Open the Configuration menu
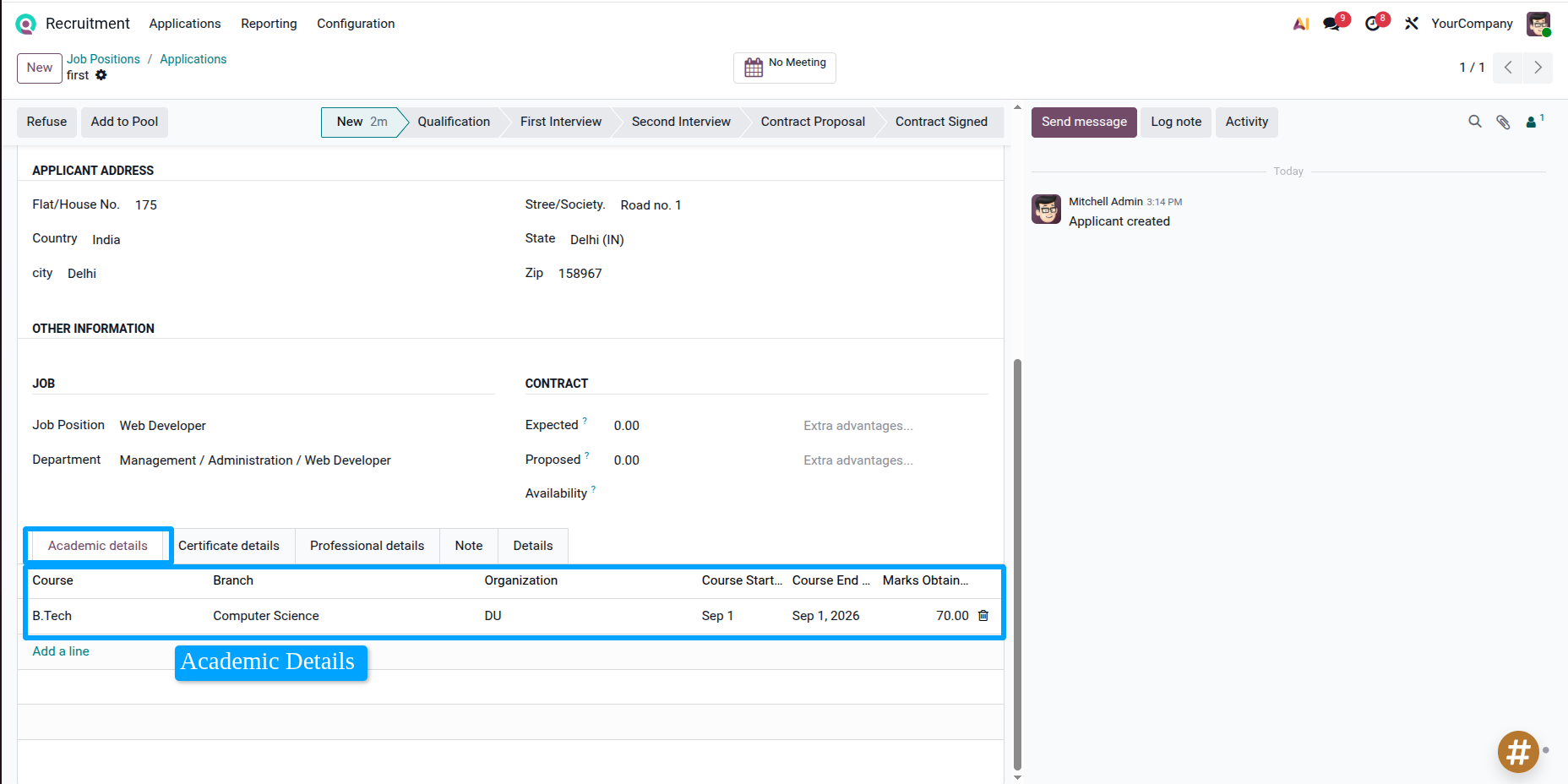1568x784 pixels. pos(356,24)
